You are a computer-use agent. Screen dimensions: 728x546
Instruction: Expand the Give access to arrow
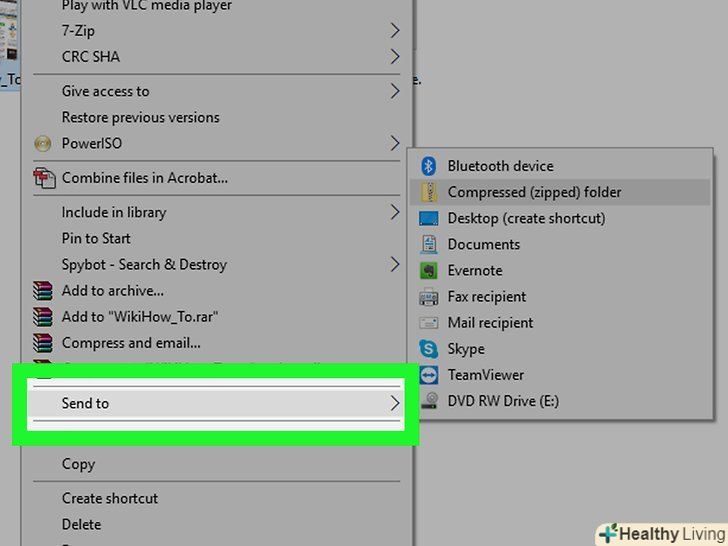click(x=395, y=91)
